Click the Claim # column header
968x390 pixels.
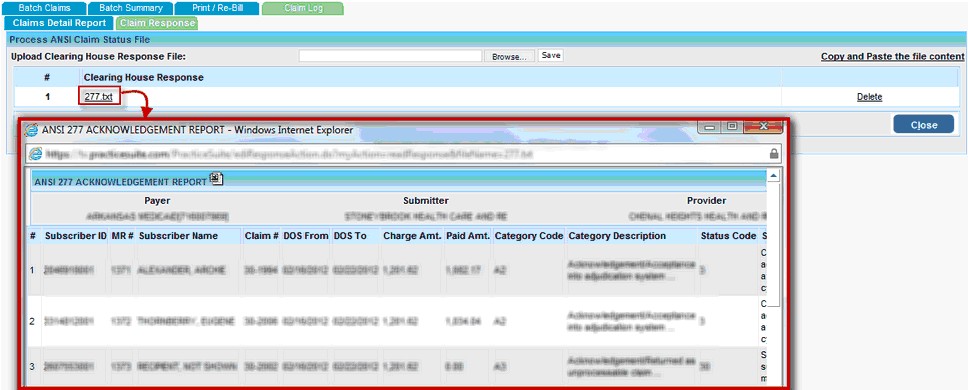[x=262, y=236]
